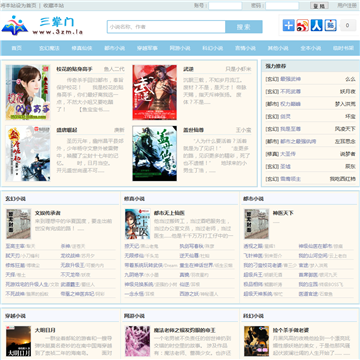Viewport: 360px width, 360px height.
Task: Open recommended novel 都市之最强纨绔
Action: tap(298, 141)
